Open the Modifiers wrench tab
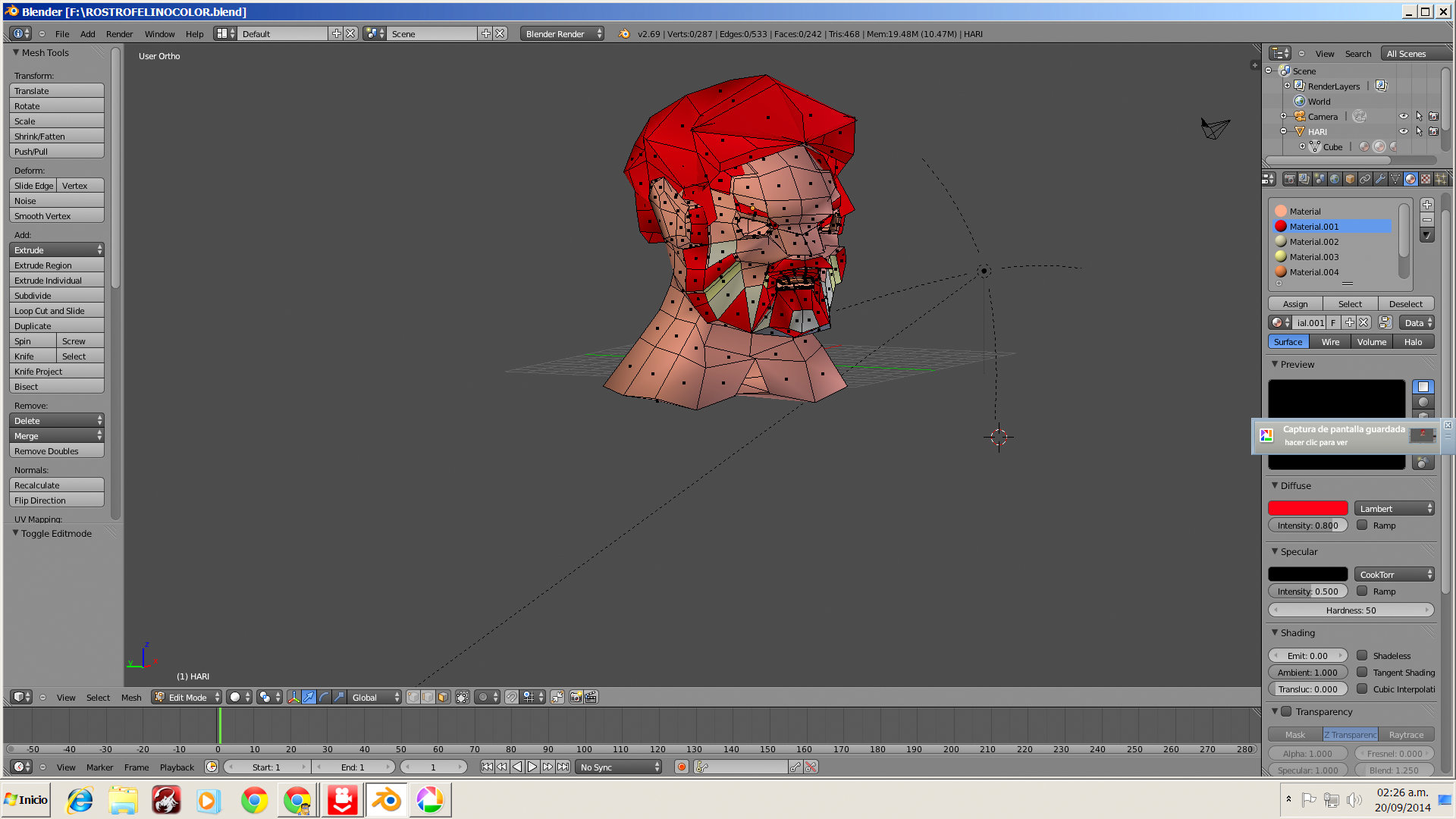Viewport: 1456px width, 819px height. [x=1380, y=179]
